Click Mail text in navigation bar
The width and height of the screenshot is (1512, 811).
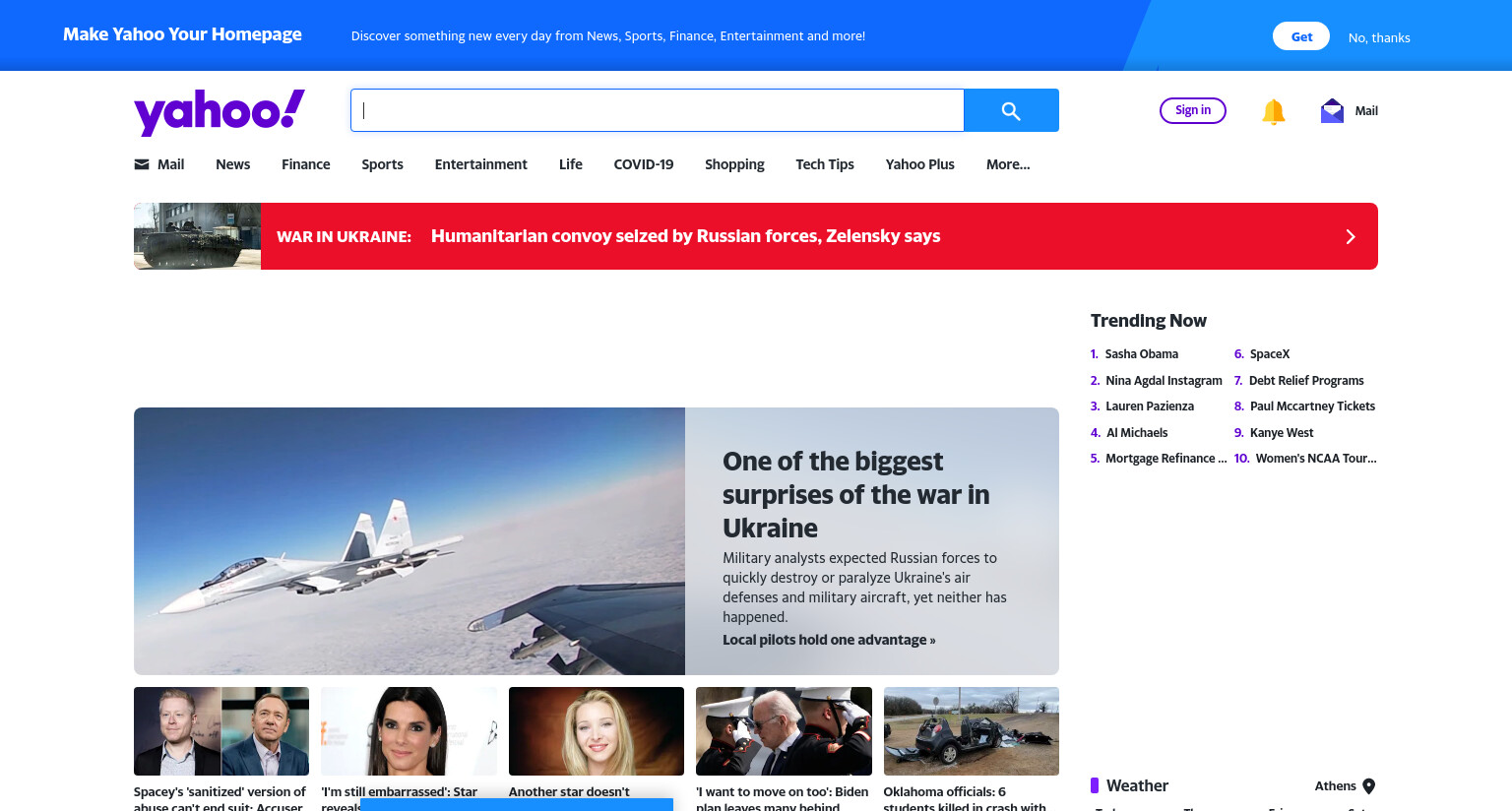pos(171,164)
